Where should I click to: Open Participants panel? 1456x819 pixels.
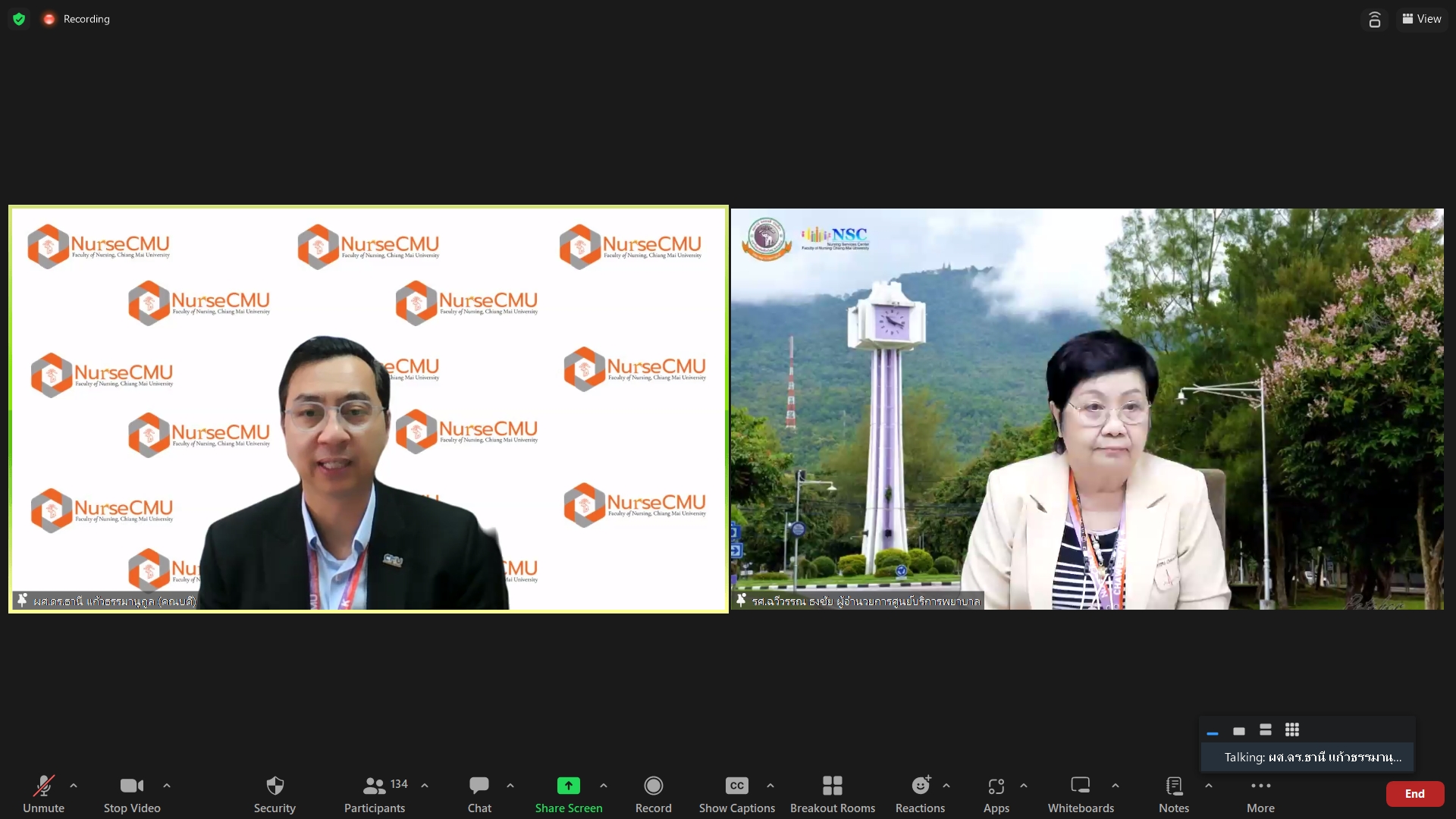click(x=375, y=793)
